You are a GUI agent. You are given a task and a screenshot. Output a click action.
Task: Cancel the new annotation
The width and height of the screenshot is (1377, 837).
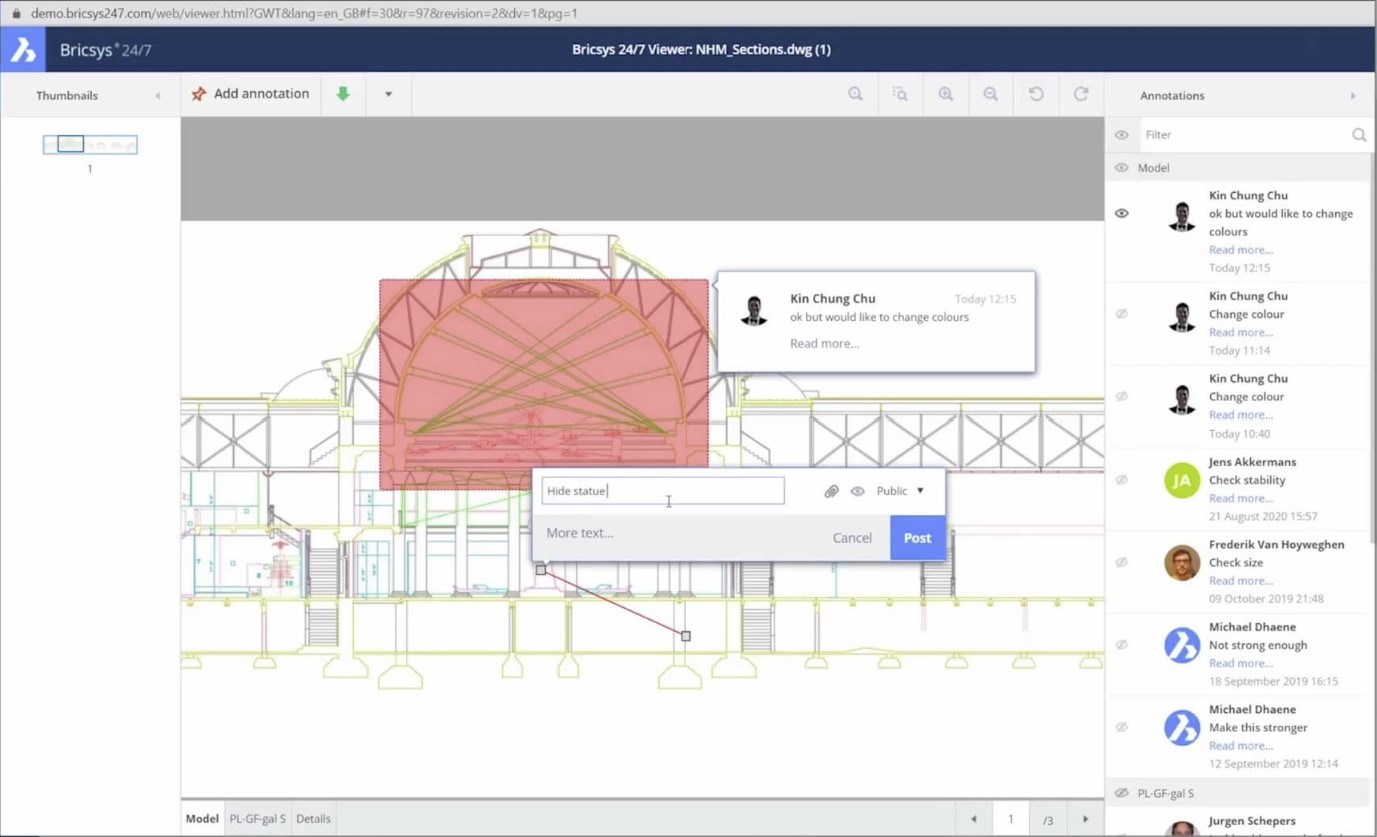[x=852, y=538]
